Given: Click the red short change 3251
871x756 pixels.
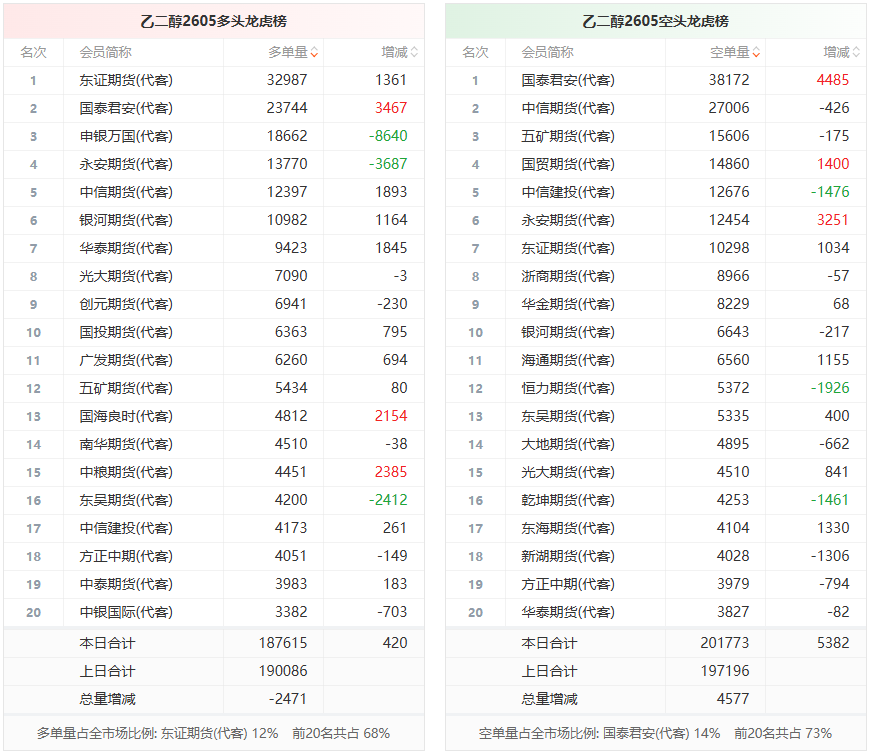Looking at the screenshot, I should tap(833, 221).
